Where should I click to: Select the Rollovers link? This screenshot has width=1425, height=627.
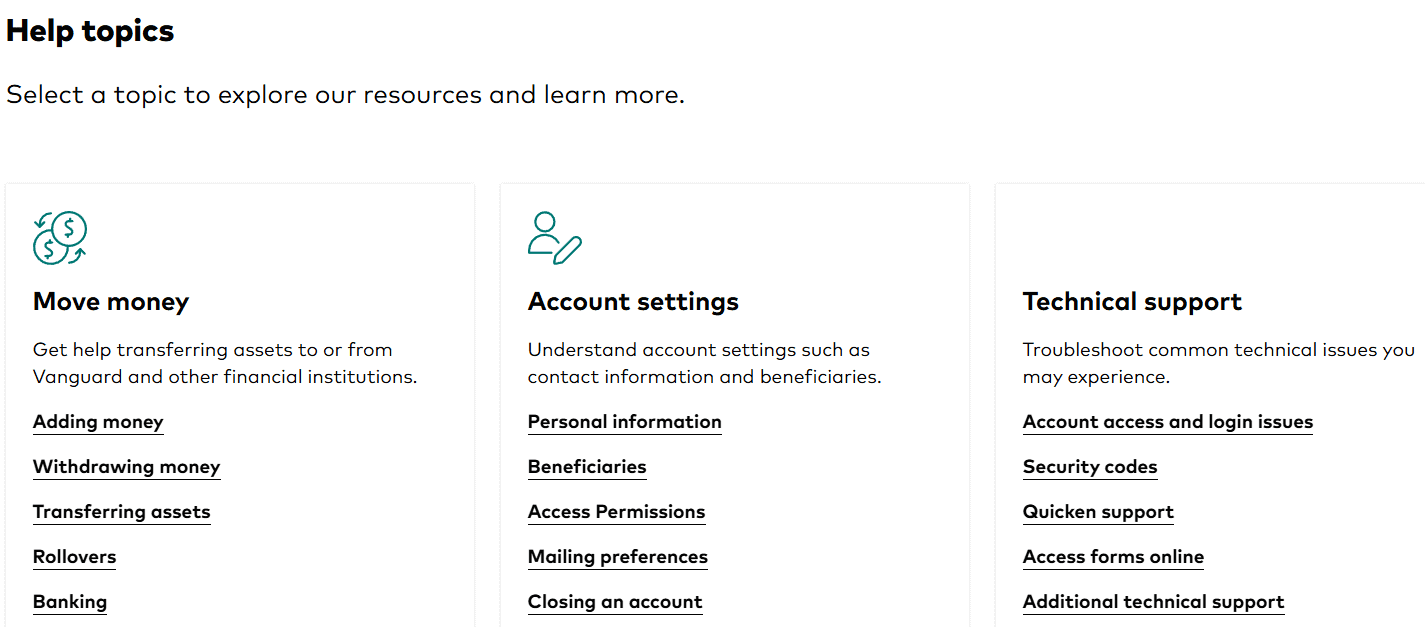click(74, 557)
